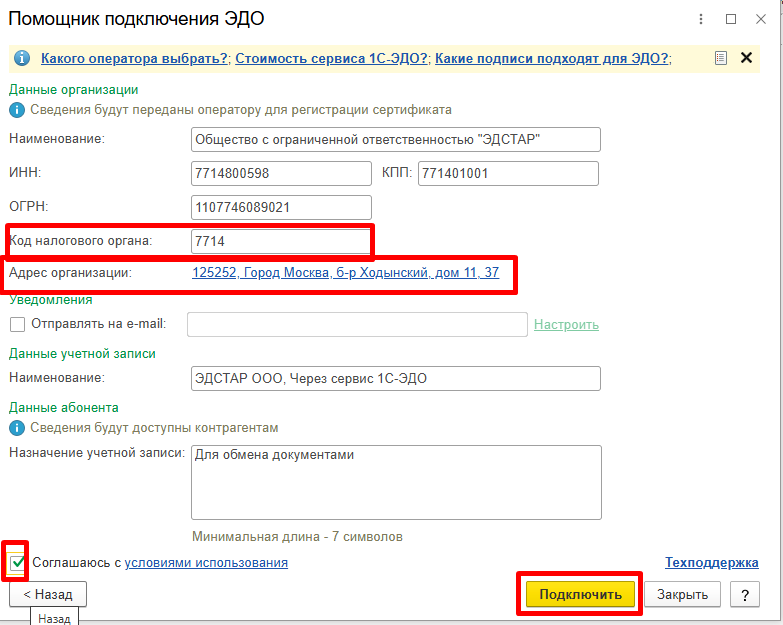Click the '< Назад' button
Screen dimensions: 783x625
pos(48,595)
